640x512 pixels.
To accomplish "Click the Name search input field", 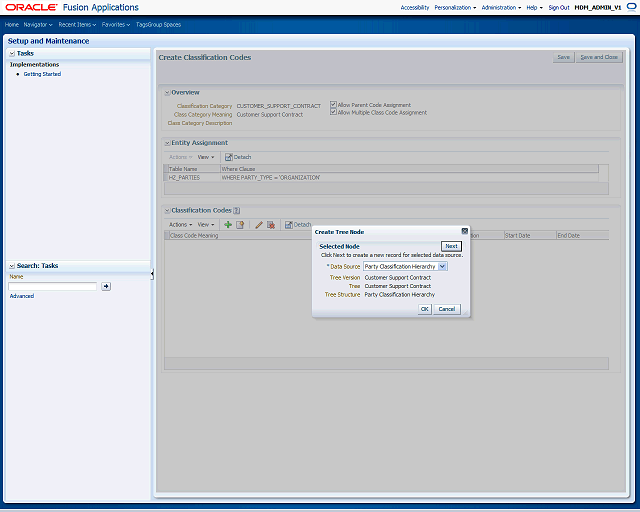I will [52, 286].
